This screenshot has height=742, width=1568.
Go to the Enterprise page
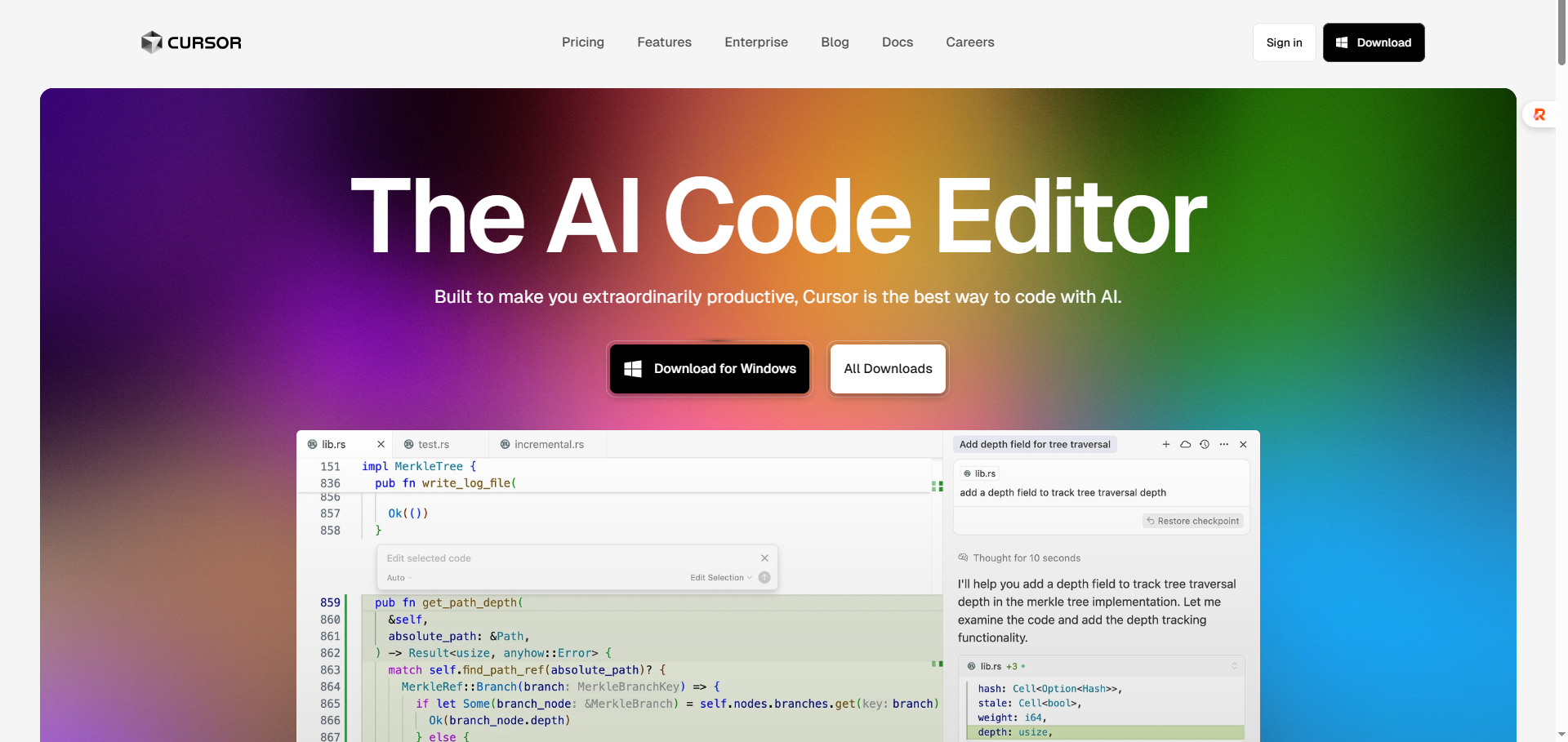click(x=756, y=42)
